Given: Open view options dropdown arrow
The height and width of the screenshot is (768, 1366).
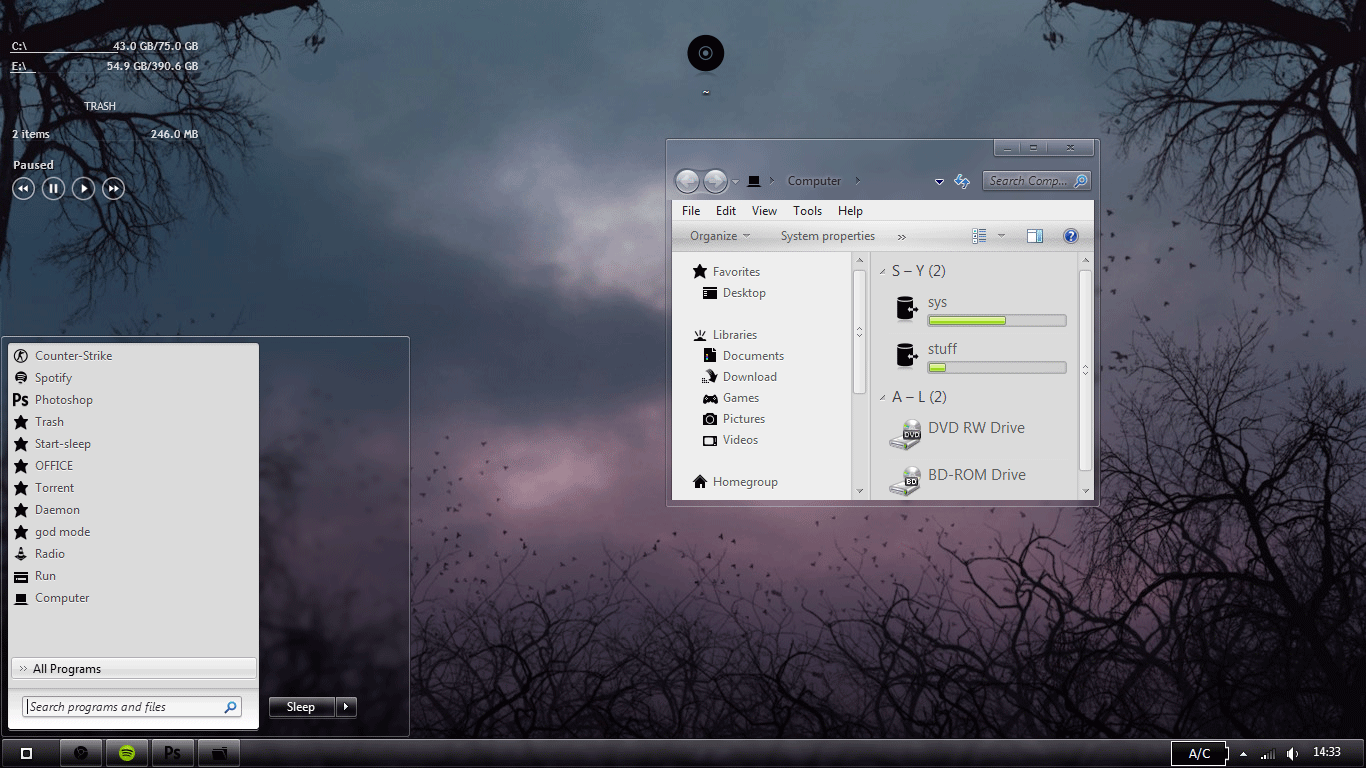Looking at the screenshot, I should click(1001, 236).
